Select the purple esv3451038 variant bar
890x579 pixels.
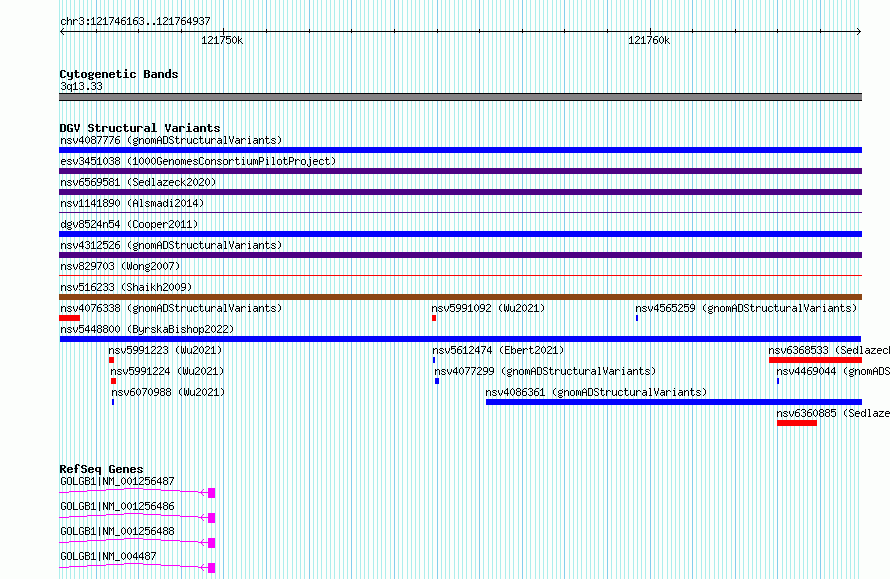click(460, 171)
